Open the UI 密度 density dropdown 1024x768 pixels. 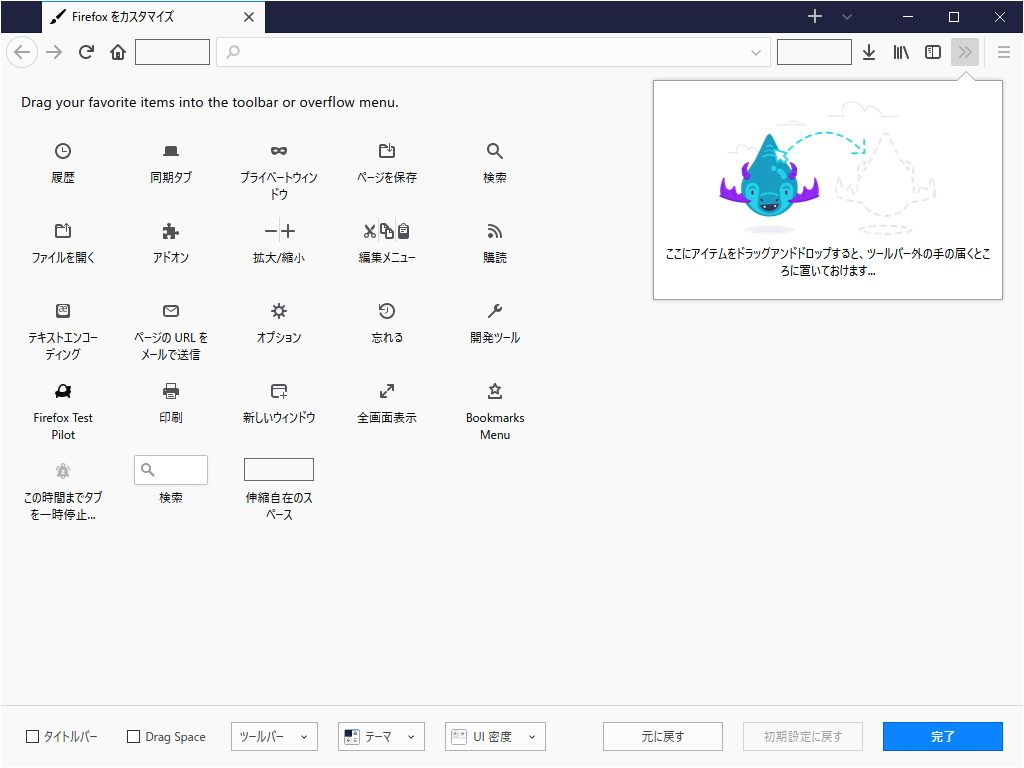point(495,737)
